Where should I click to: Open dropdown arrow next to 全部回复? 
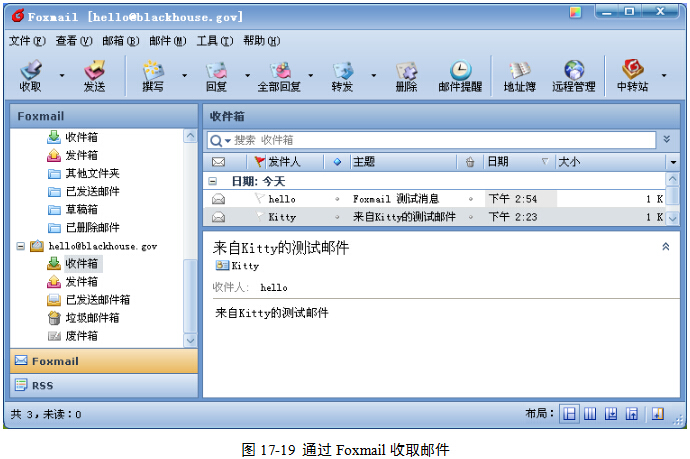coord(311,75)
